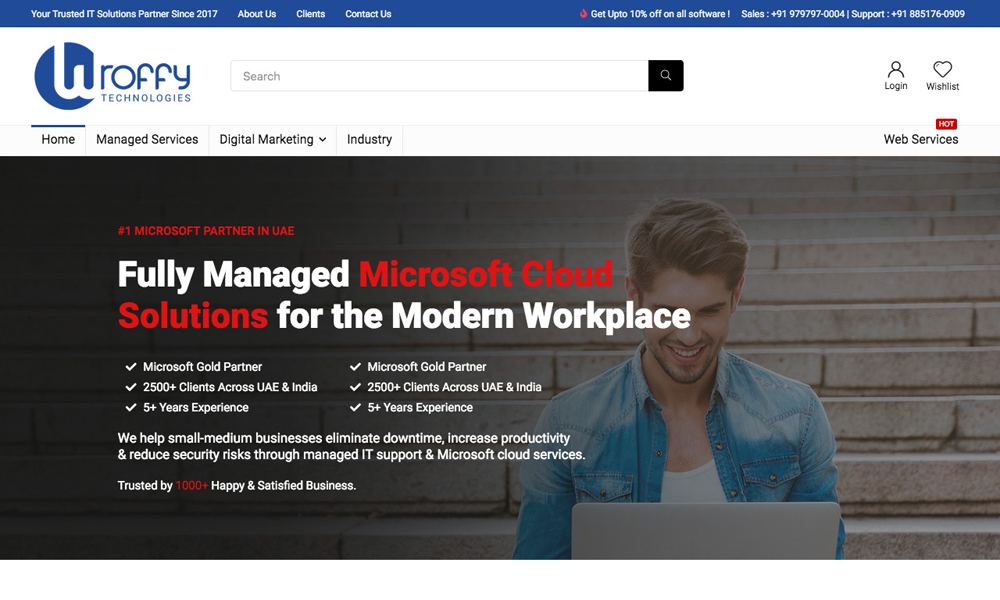Visit the About Us link

click(x=257, y=14)
